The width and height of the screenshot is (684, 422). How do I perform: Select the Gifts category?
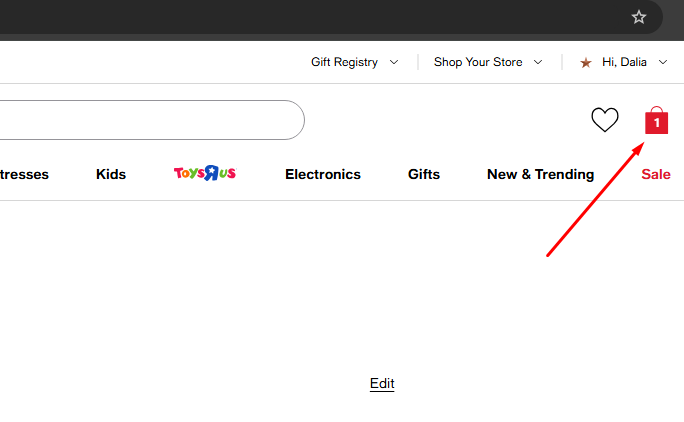pos(424,174)
